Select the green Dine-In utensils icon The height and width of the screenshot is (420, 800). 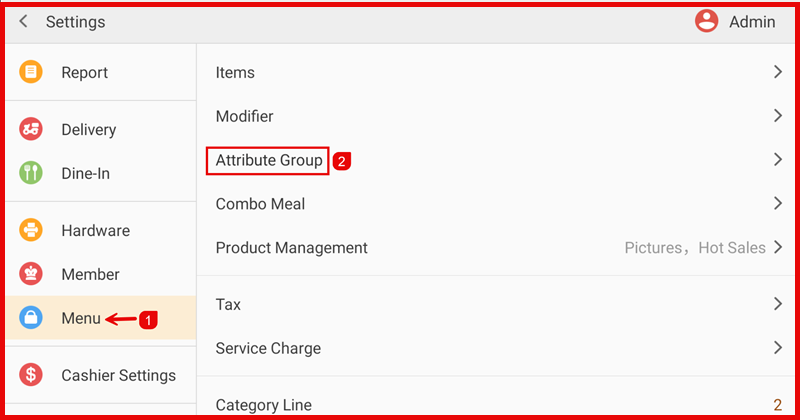(x=32, y=174)
